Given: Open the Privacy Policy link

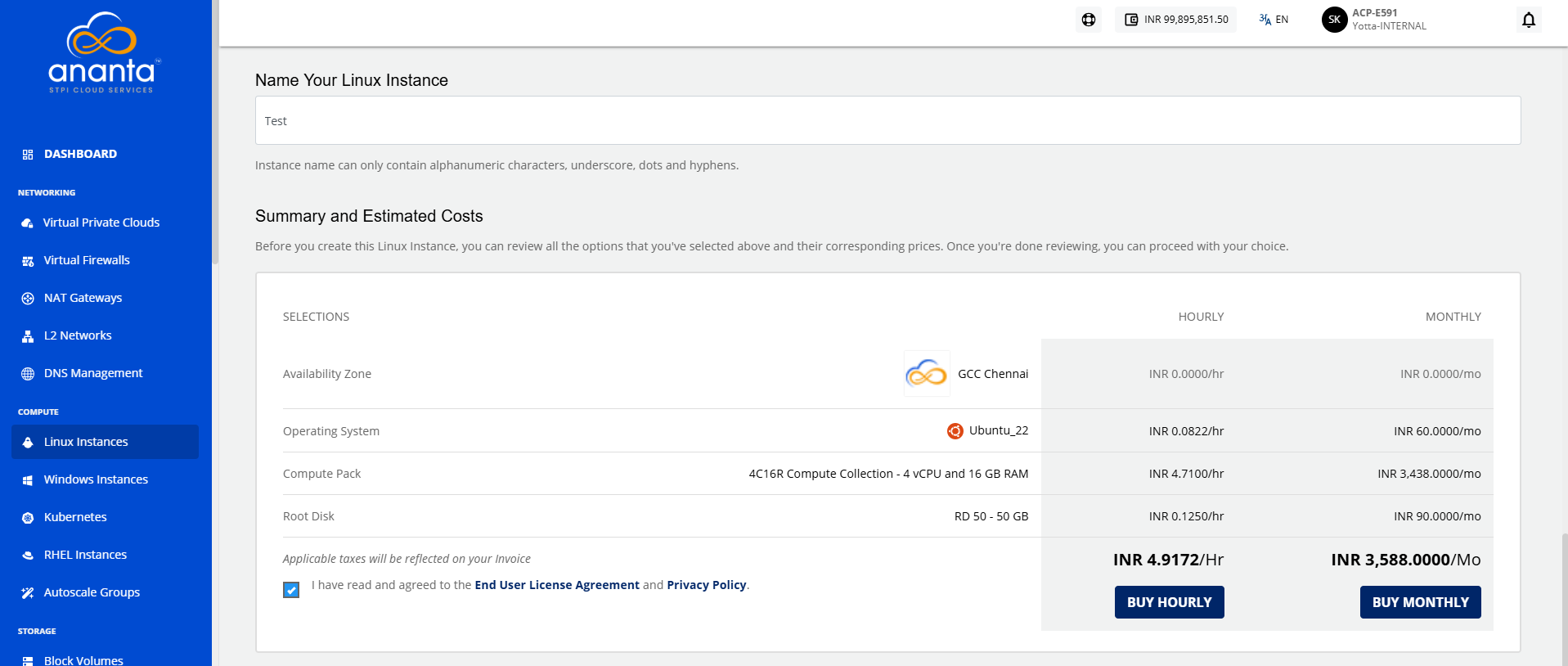Looking at the screenshot, I should coord(706,585).
